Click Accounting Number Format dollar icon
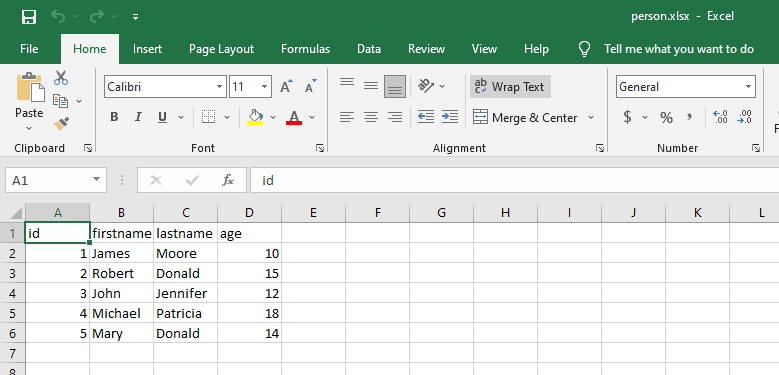The image size is (779, 375). coord(628,118)
